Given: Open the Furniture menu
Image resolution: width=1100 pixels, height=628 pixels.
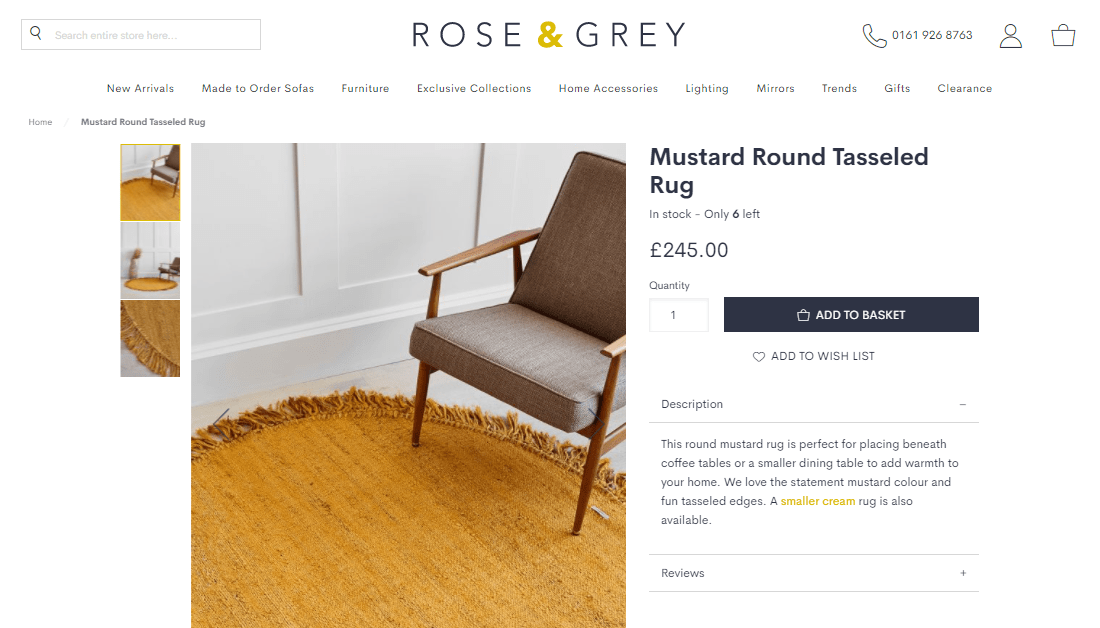Looking at the screenshot, I should (365, 88).
